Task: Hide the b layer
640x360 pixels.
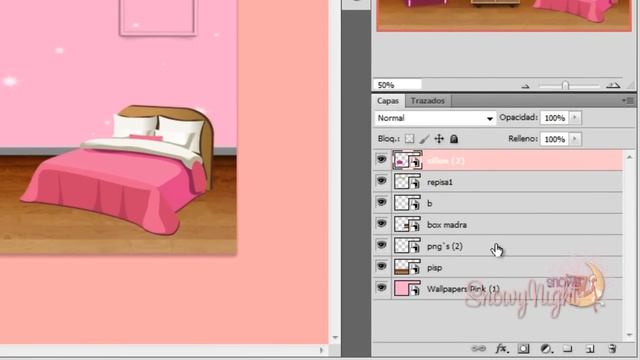Action: 382,202
